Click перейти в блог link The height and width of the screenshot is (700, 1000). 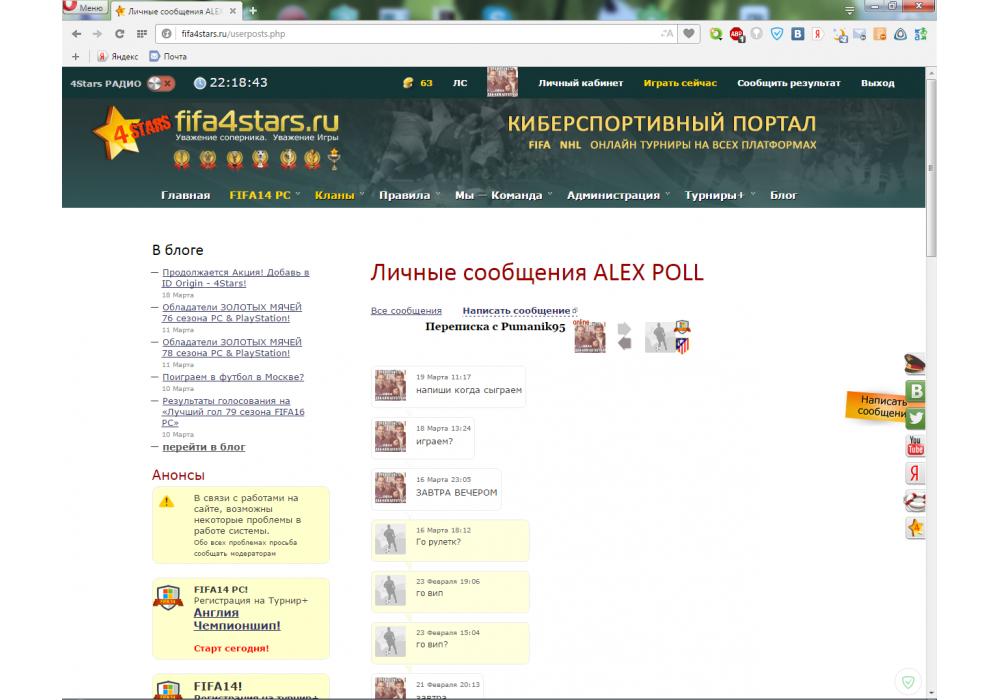[203, 447]
